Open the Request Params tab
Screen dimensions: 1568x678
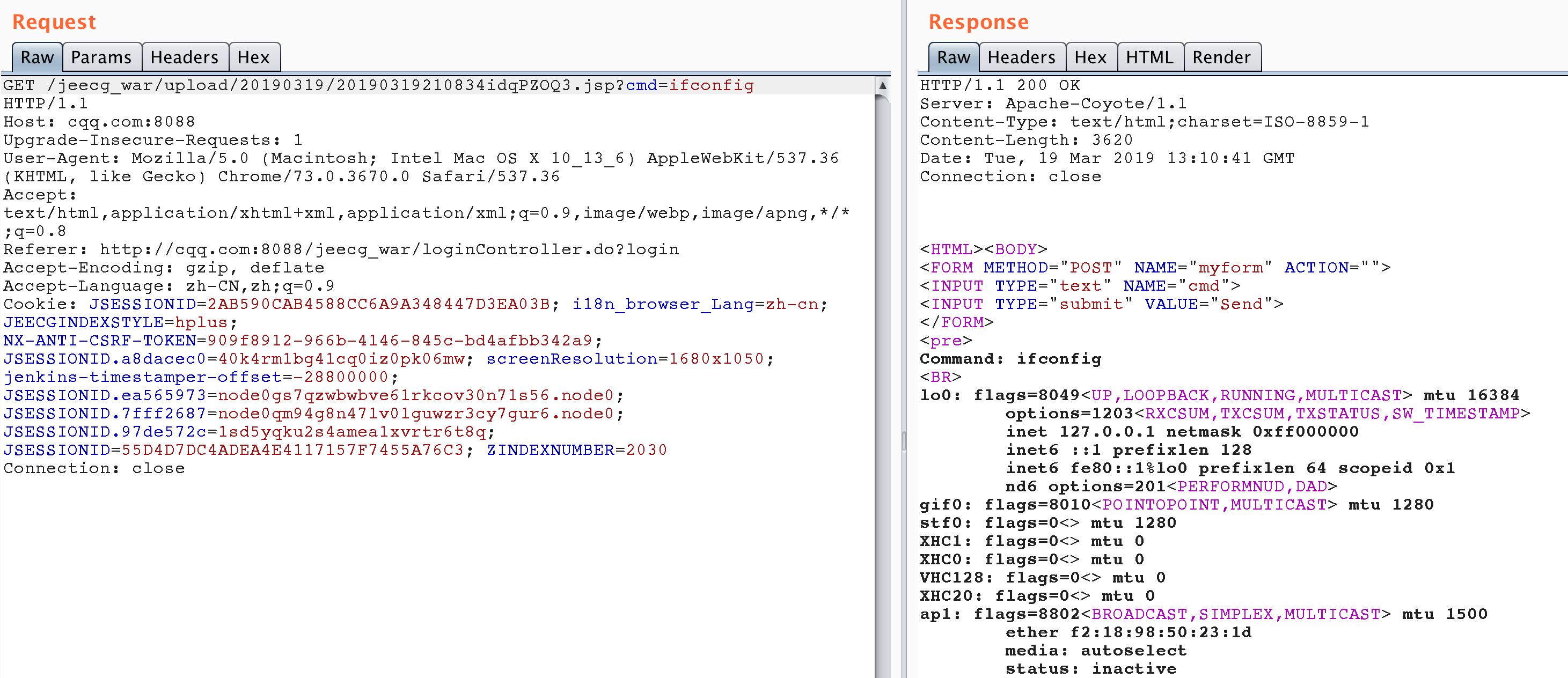(x=101, y=57)
